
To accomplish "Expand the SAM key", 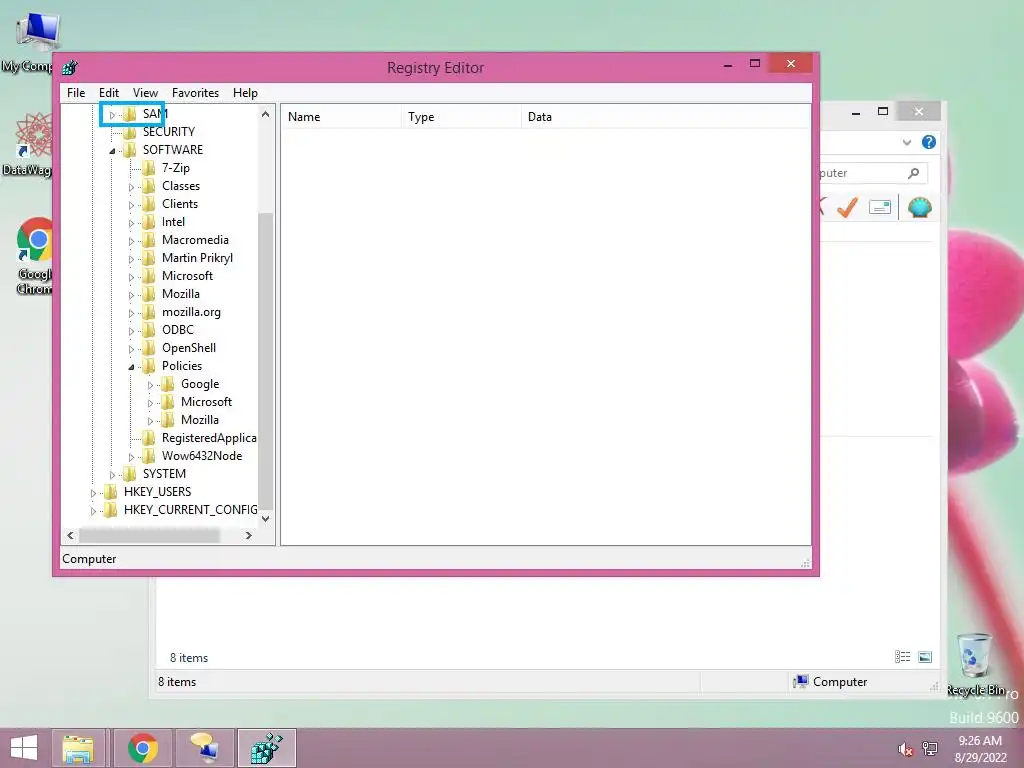I will click(x=112, y=115).
